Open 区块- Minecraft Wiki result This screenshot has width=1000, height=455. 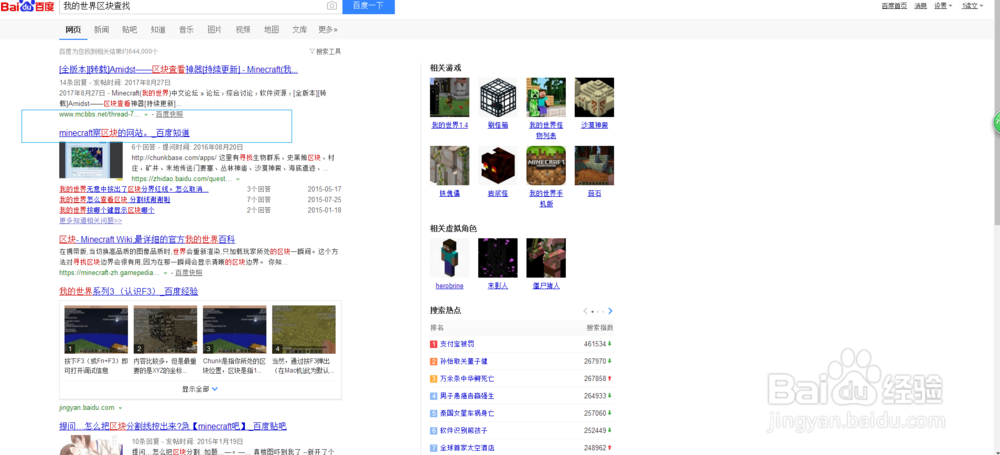click(147, 239)
